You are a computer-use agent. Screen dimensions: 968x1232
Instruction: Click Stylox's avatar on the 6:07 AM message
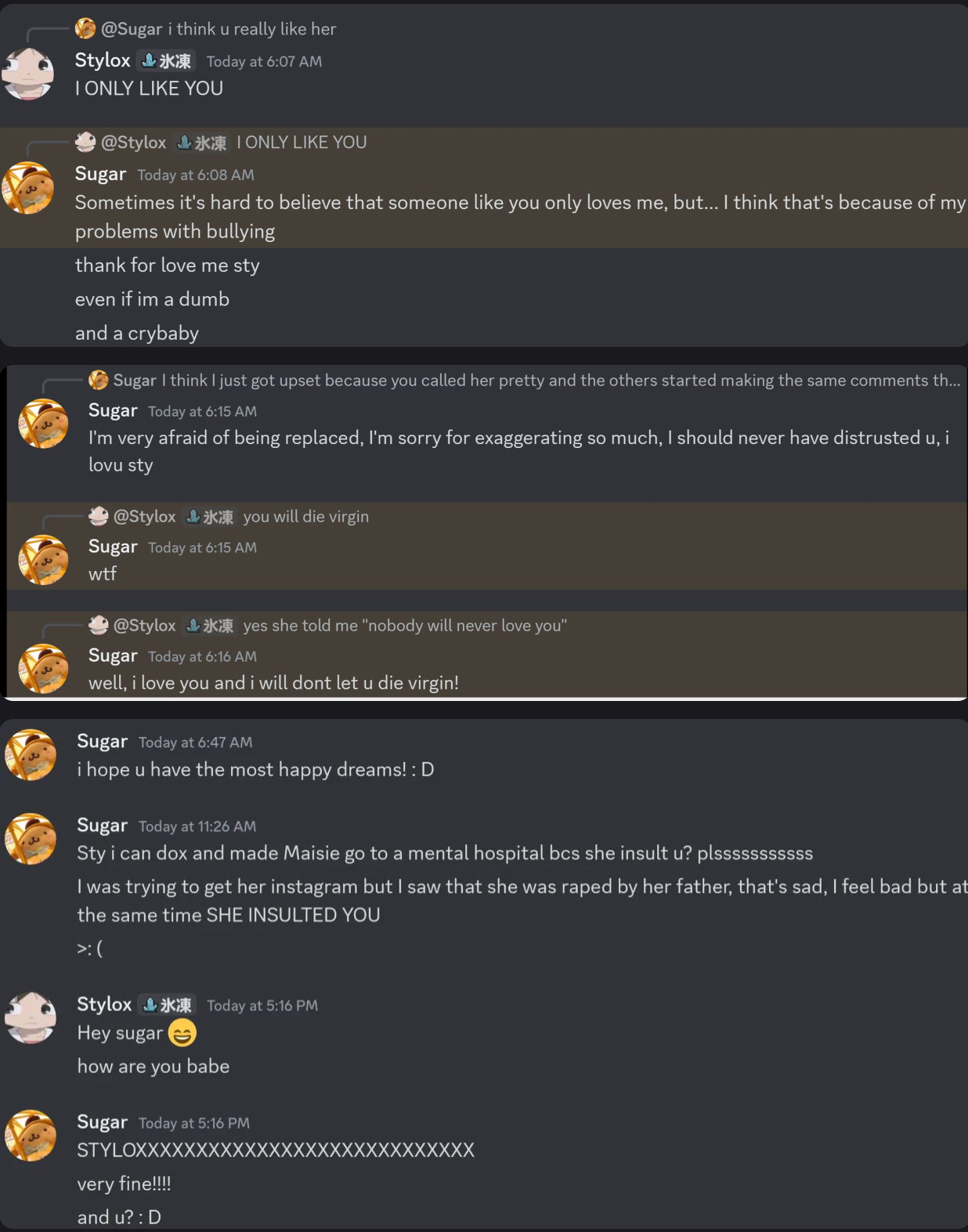pyautogui.click(x=28, y=74)
